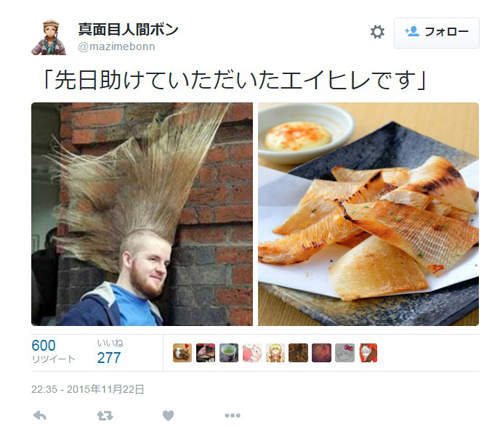The image size is (500, 432).
Task: Open the gear settings dropdown
Action: (377, 32)
